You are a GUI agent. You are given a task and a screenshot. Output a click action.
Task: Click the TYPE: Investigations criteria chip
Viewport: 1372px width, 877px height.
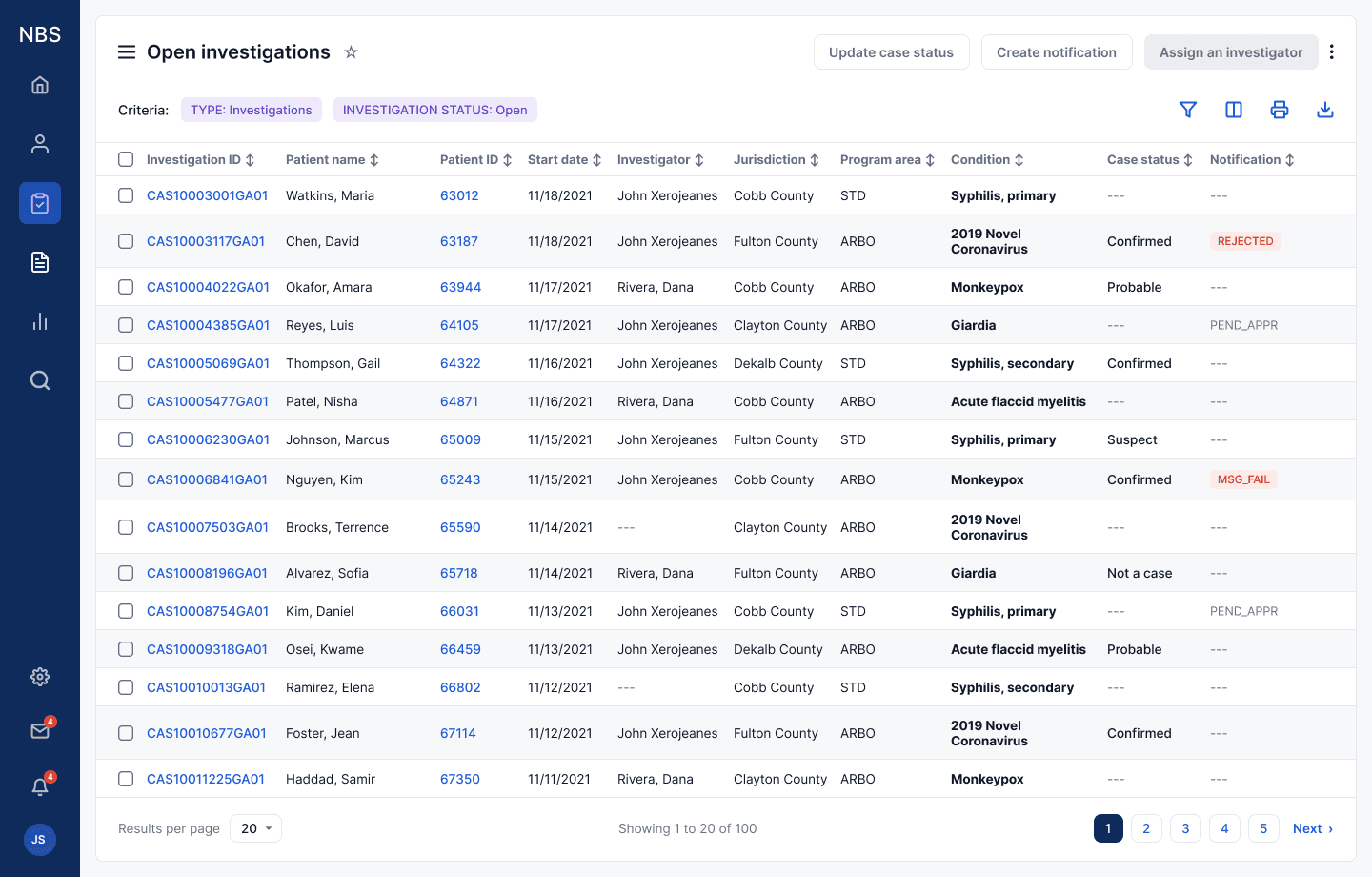252,110
